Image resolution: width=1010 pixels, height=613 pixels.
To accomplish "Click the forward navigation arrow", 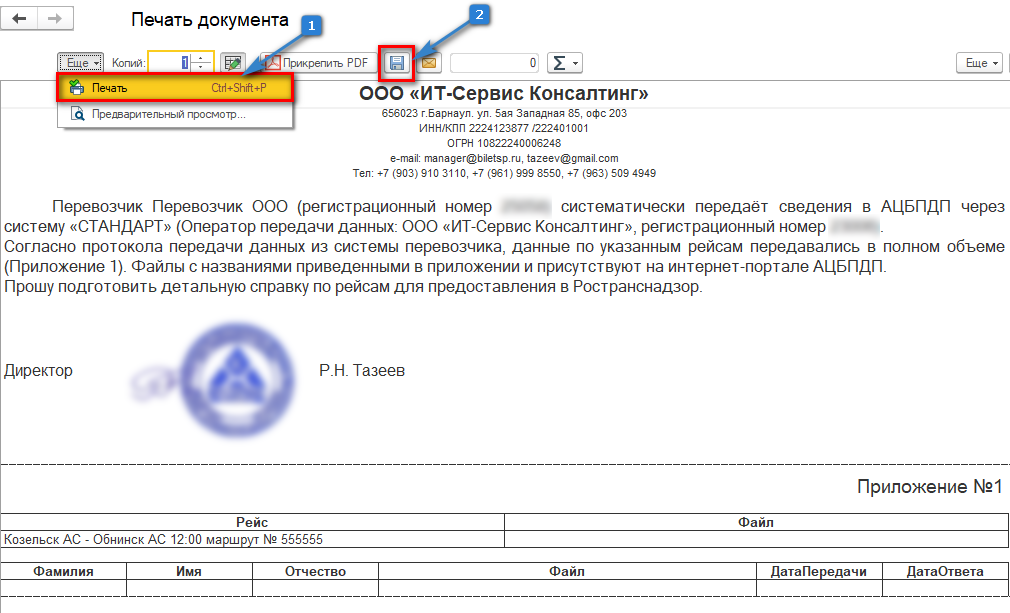I will [55, 20].
